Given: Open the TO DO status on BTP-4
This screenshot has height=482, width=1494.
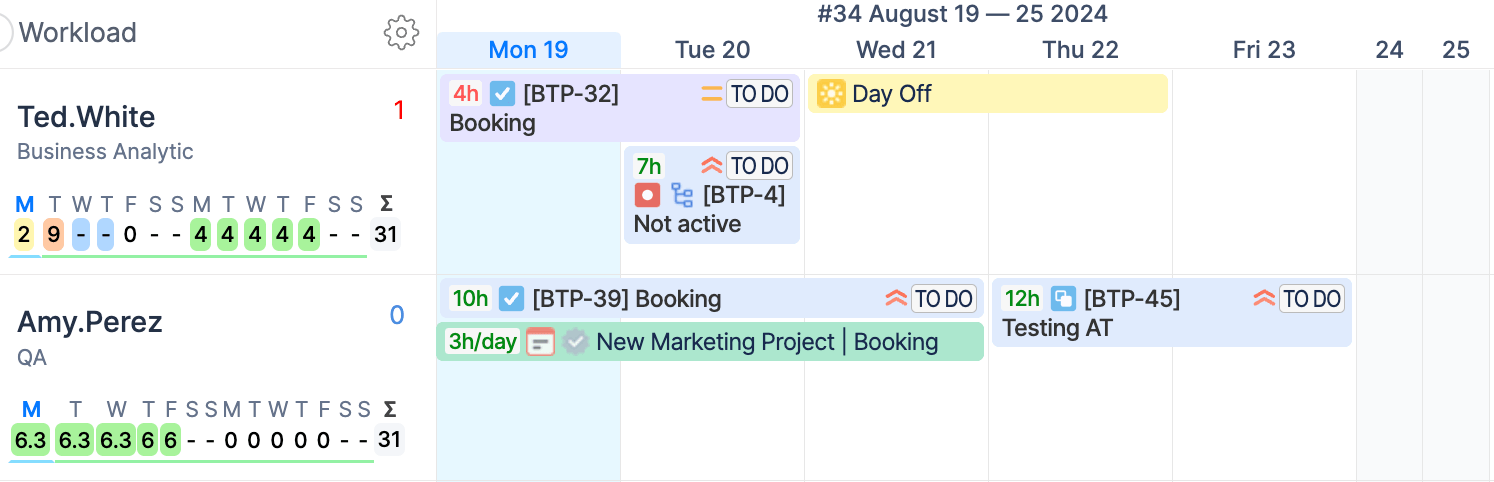Looking at the screenshot, I should (760, 166).
